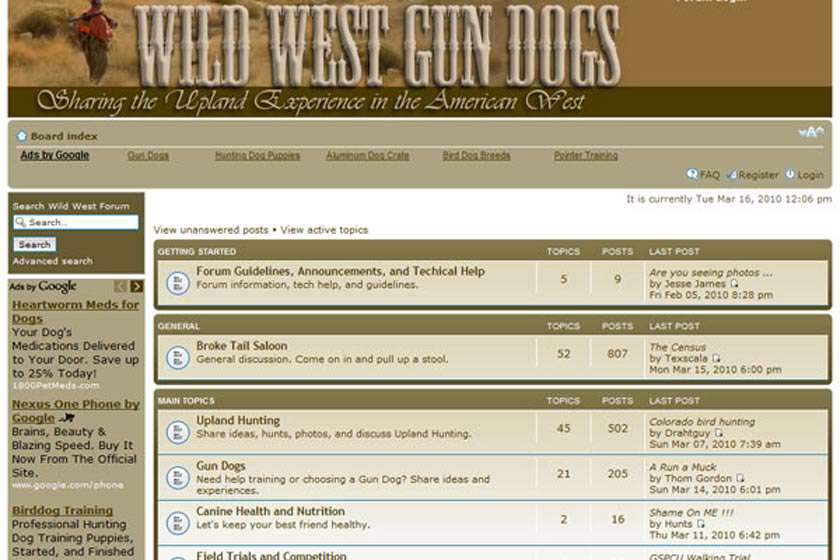840x560 pixels.
Task: Go to previous Google ad arrow
Action: pos(121,287)
